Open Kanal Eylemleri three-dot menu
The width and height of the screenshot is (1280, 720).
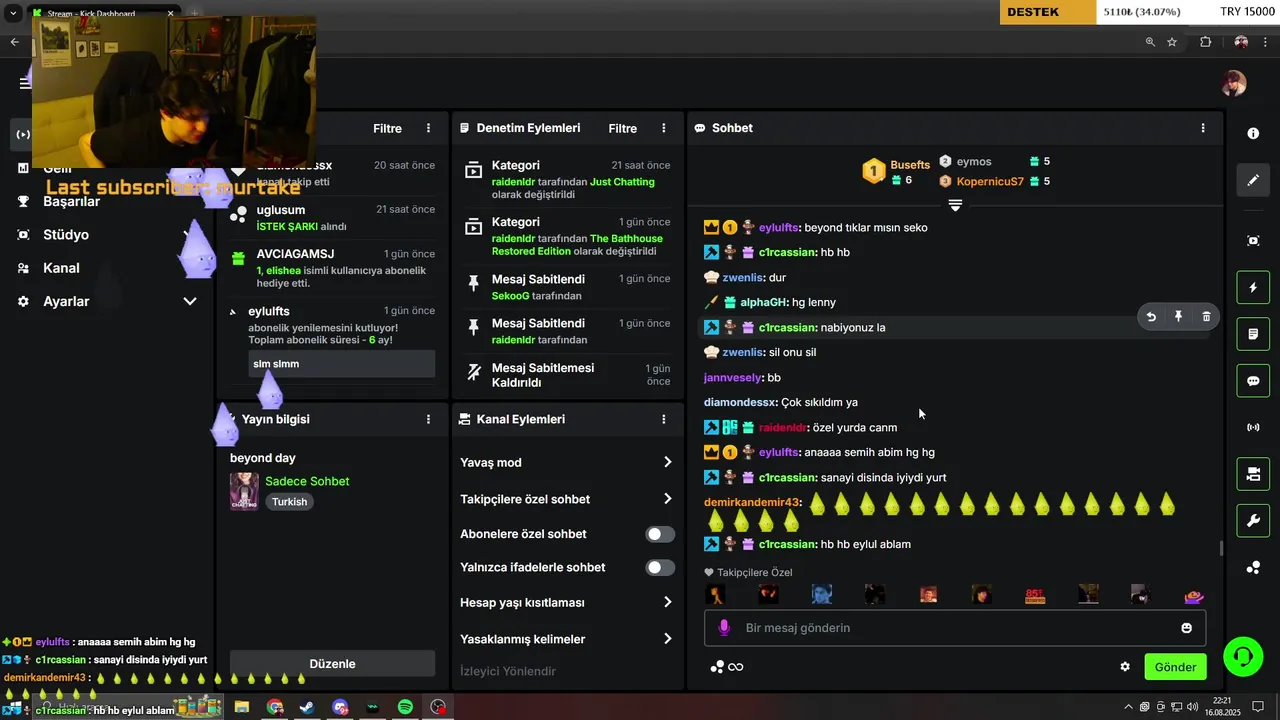coord(663,419)
